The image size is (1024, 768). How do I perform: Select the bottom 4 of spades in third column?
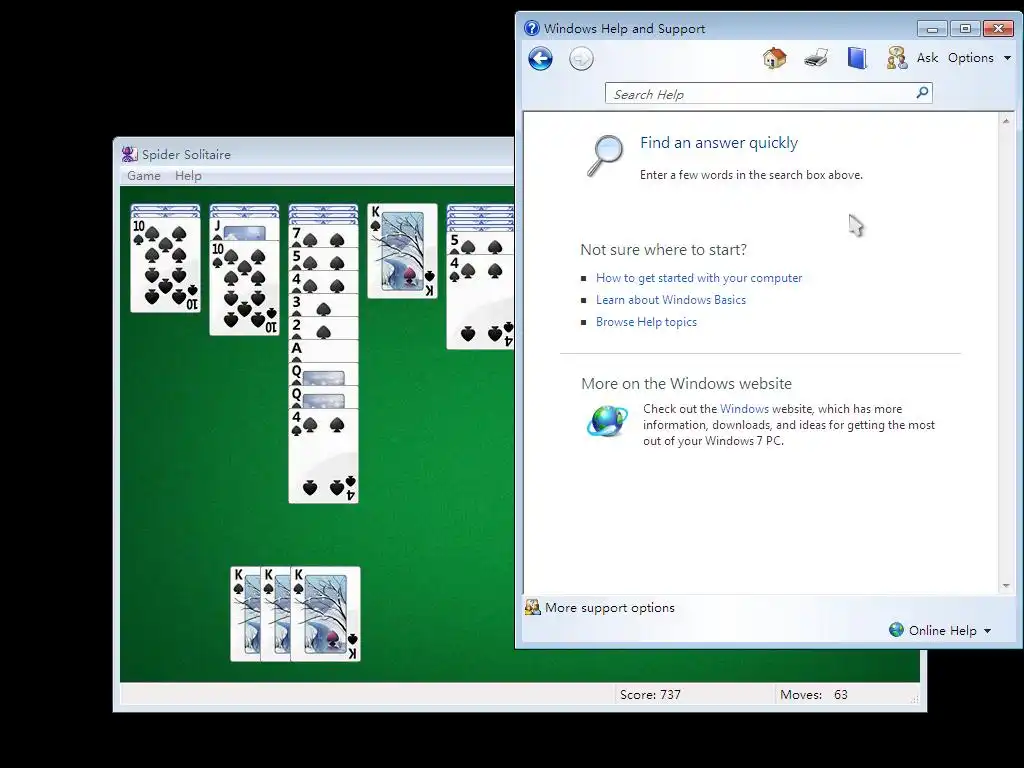[x=323, y=456]
